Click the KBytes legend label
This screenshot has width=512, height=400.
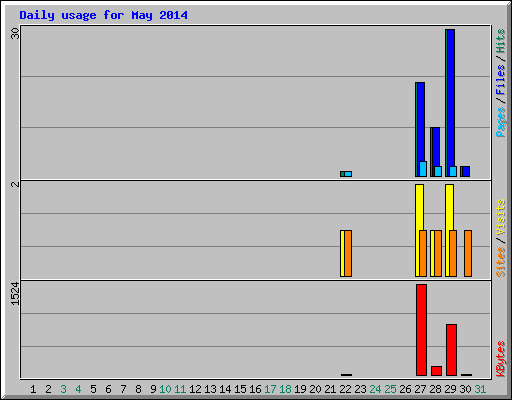(500, 359)
